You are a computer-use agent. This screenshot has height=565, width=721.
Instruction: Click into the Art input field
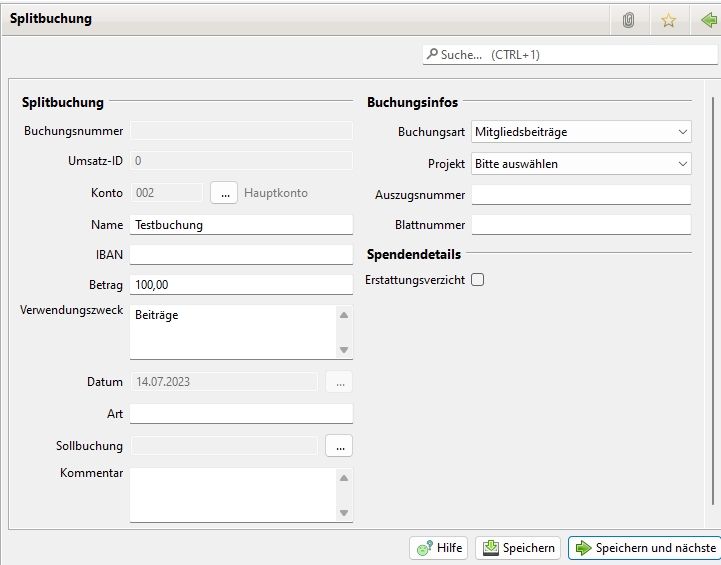point(241,414)
